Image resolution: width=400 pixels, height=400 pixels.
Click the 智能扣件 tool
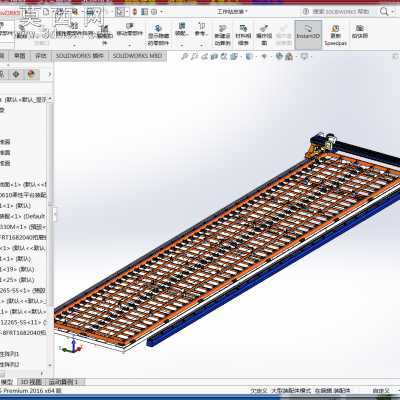(x=105, y=36)
